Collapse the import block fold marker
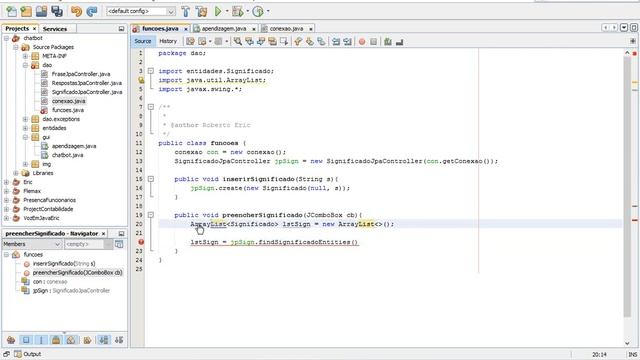This screenshot has width=640, height=360. [x=151, y=71]
